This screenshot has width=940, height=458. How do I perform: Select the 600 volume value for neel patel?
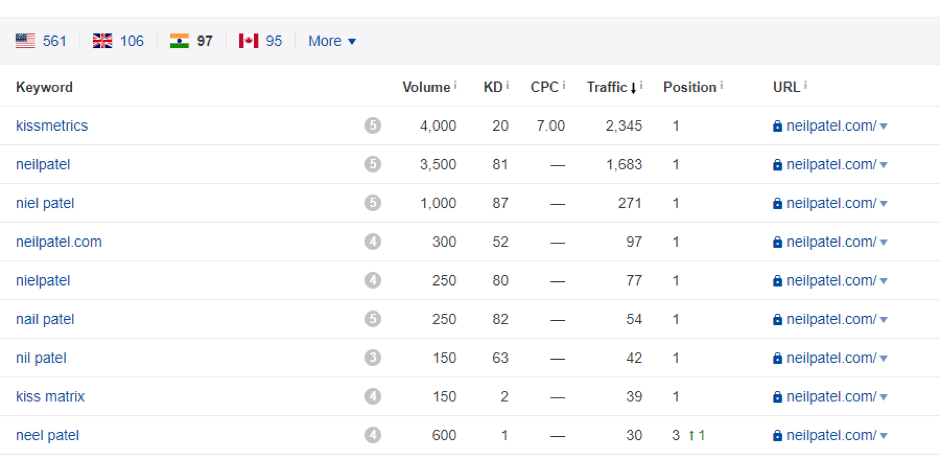[x=444, y=435]
